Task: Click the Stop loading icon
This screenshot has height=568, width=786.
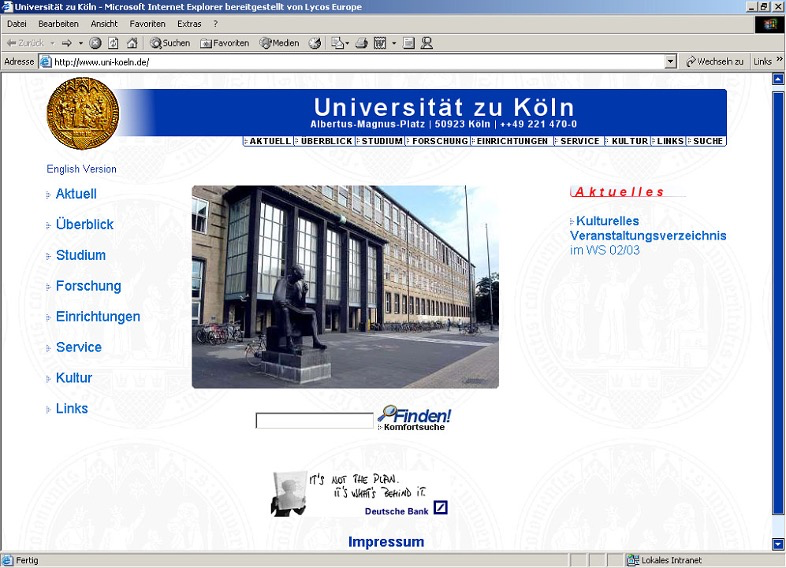Action: coord(95,43)
